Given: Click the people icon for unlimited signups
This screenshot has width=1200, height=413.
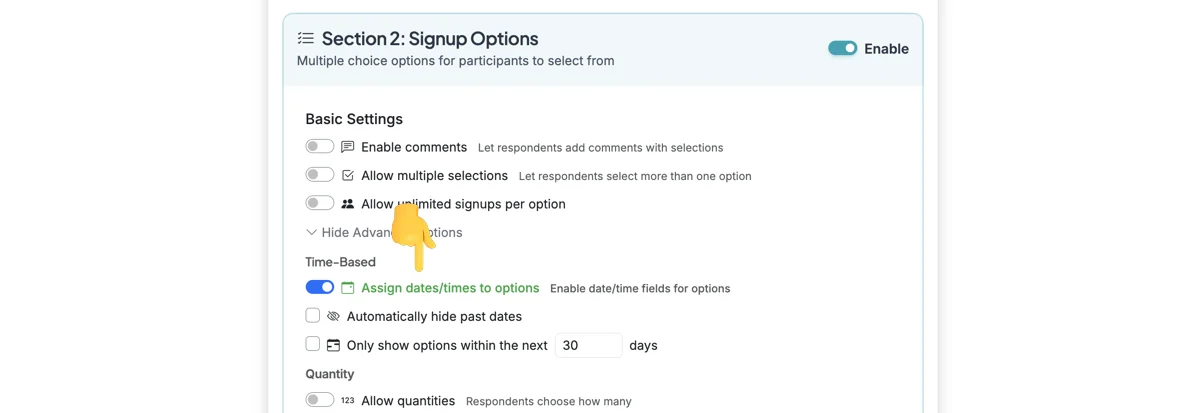Looking at the screenshot, I should tap(348, 204).
